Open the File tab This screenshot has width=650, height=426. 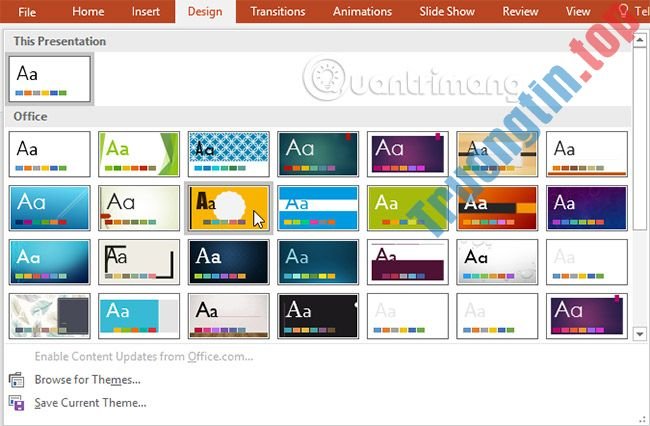[x=27, y=12]
